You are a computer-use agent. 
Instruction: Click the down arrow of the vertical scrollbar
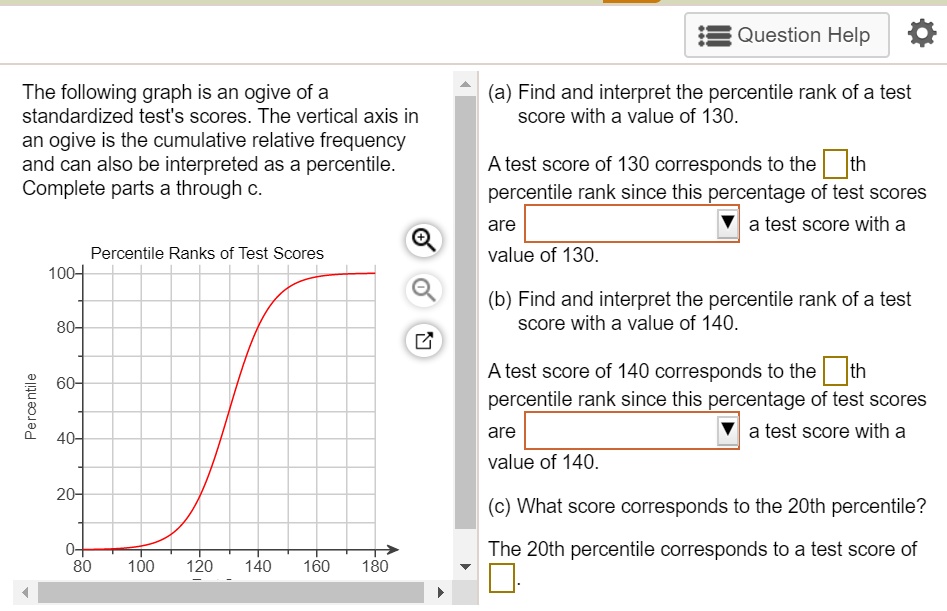coord(465,565)
